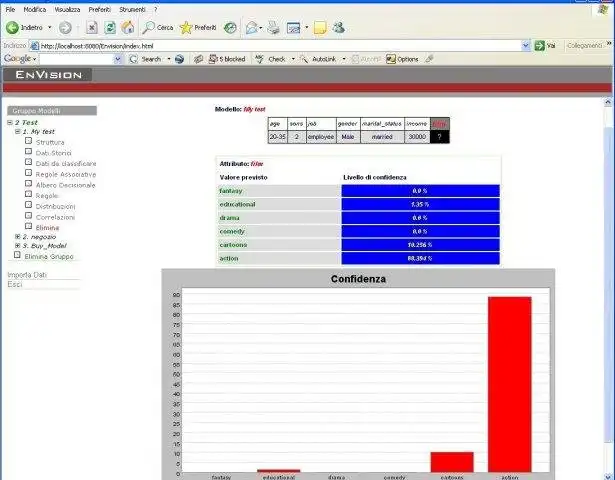The width and height of the screenshot is (615, 480).
Task: Click the green Refresh page icon
Action: (110, 27)
